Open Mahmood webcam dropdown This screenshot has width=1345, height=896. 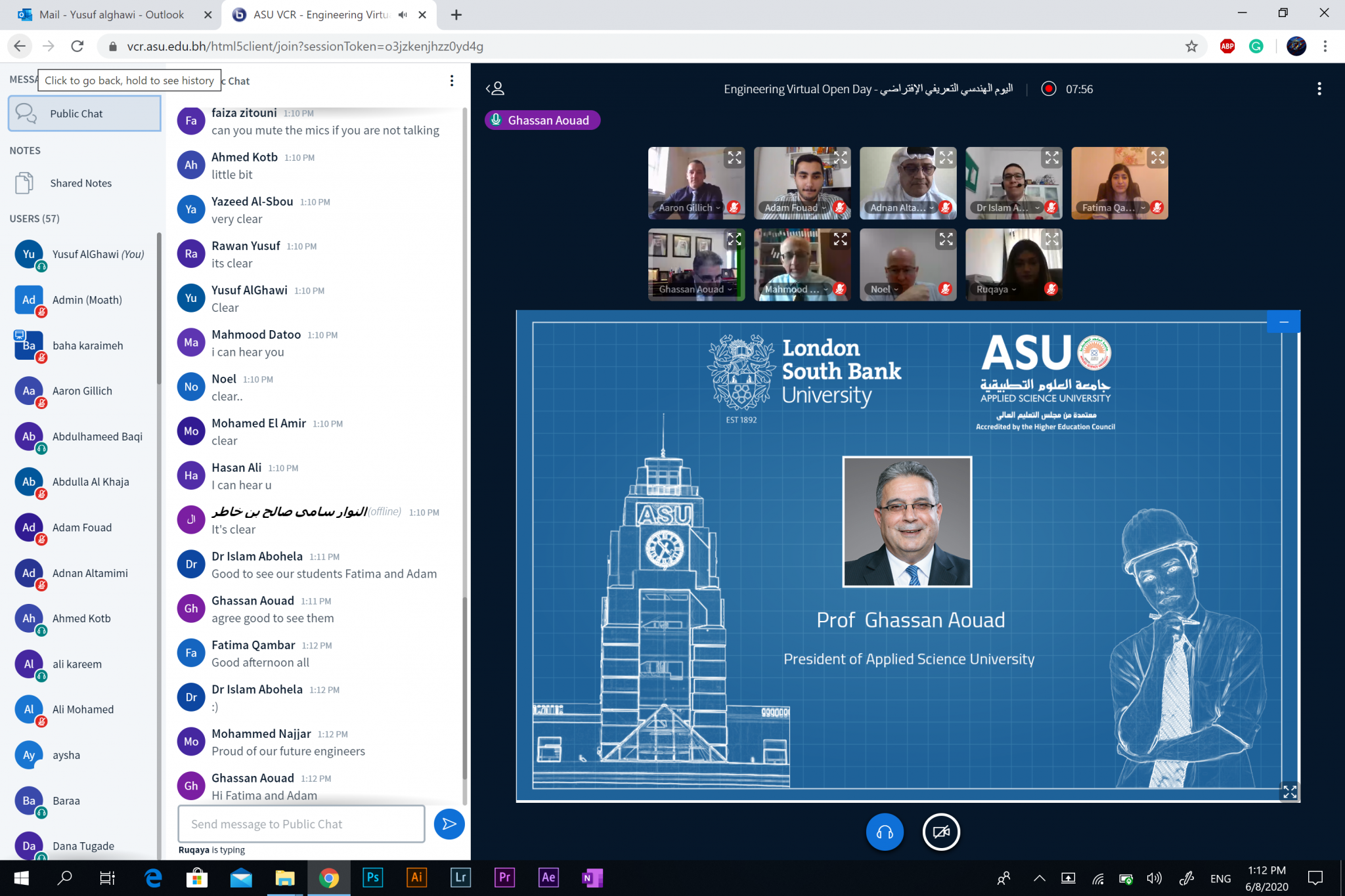(x=797, y=289)
